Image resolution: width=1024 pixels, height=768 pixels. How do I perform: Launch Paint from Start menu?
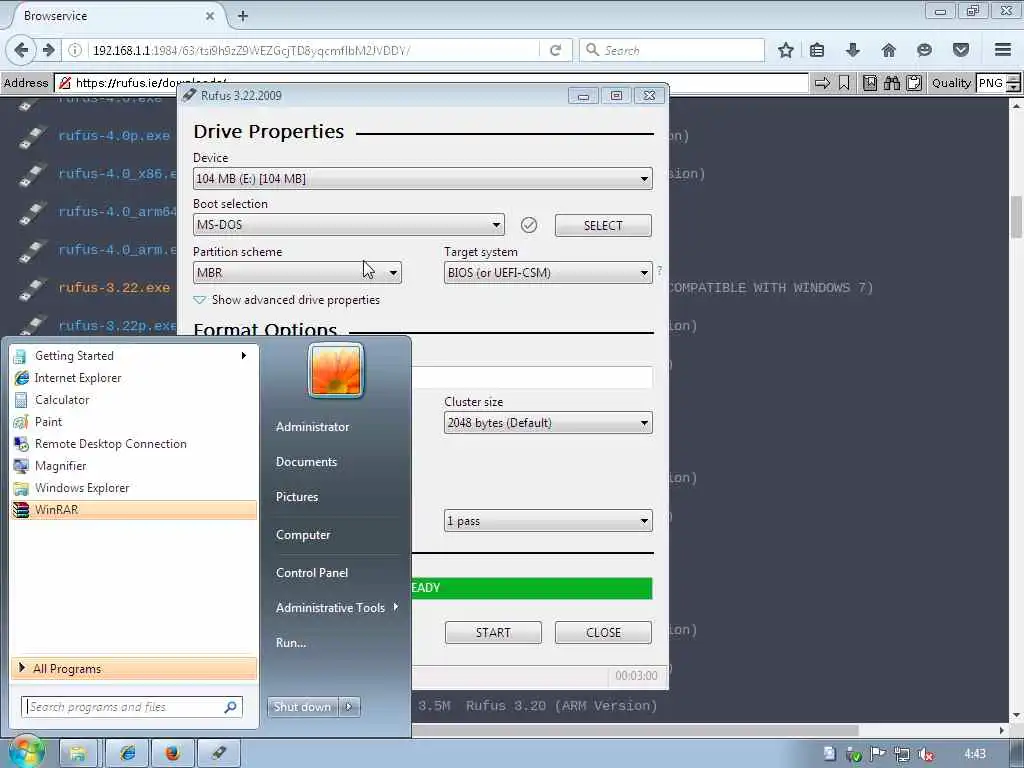(x=134, y=422)
